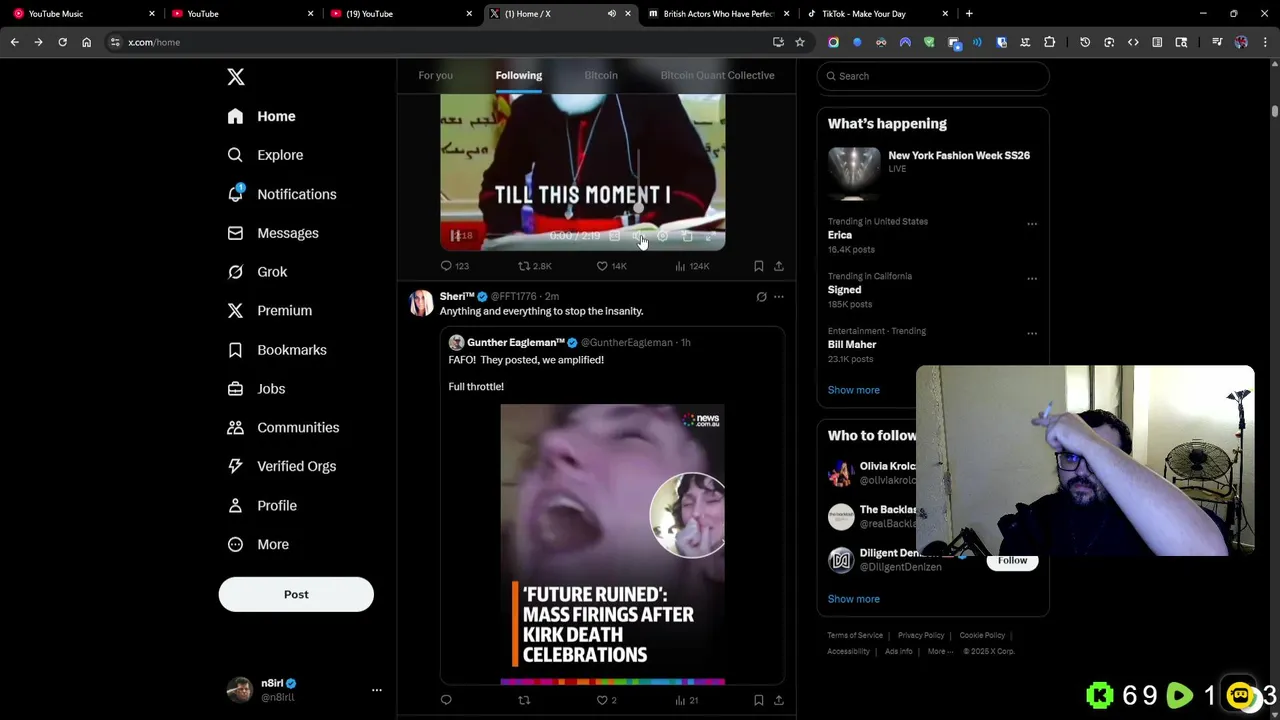Image resolution: width=1280 pixels, height=720 pixels.
Task: Open Verified Orgs in the sidebar
Action: [x=281, y=466]
